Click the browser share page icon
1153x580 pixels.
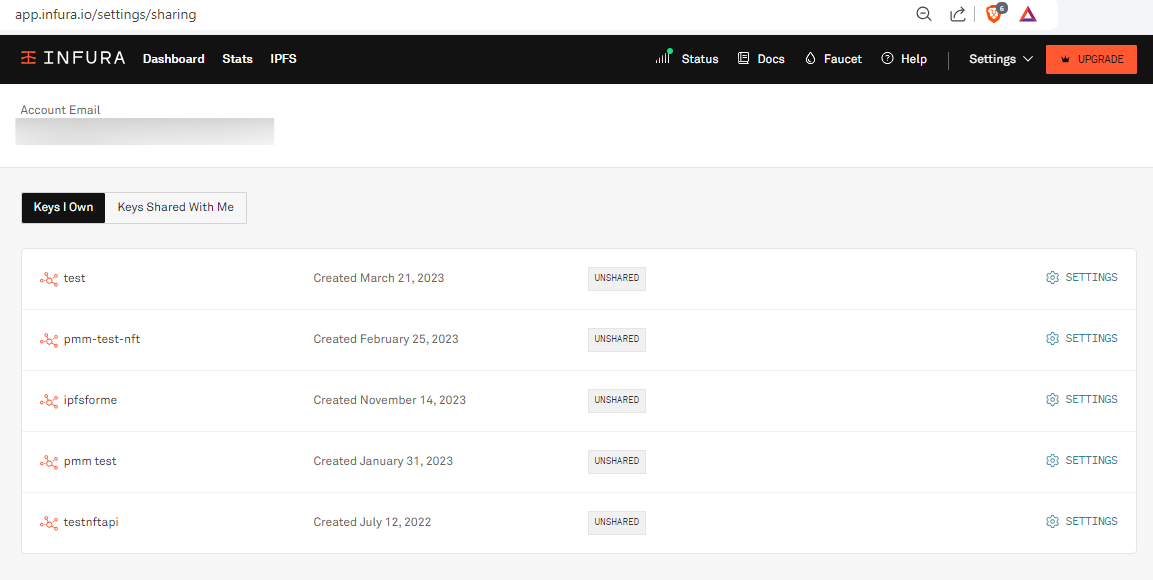[957, 14]
